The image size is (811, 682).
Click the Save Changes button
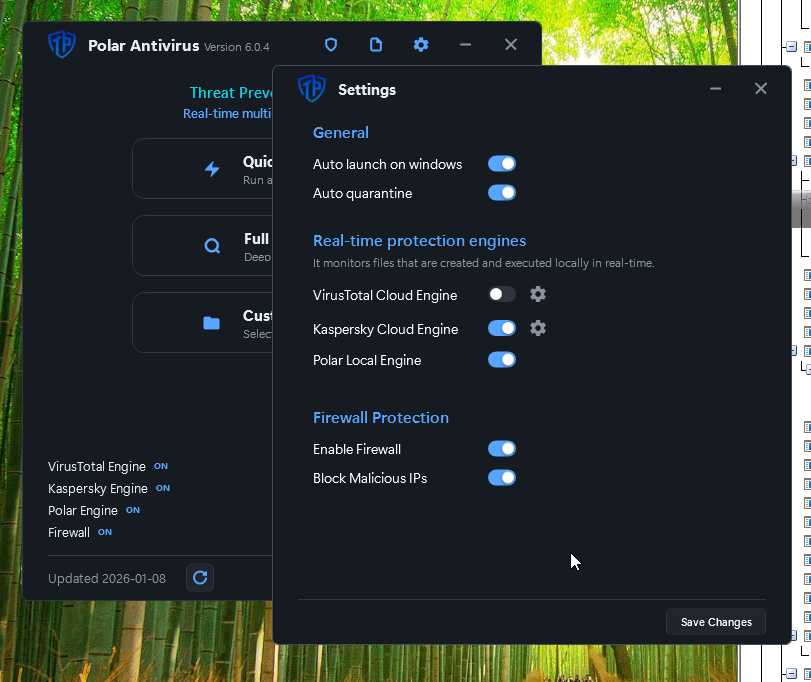716,622
